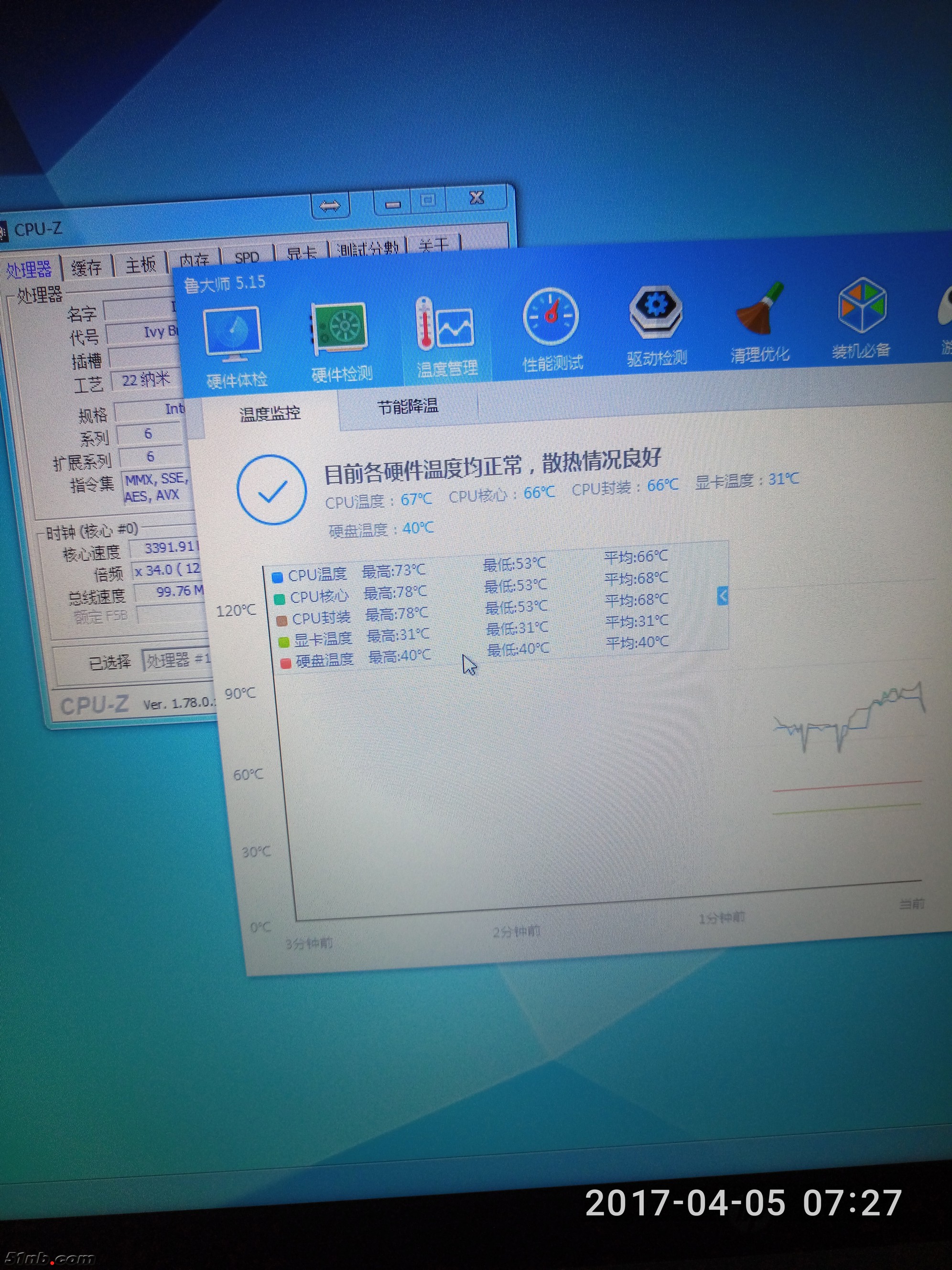Screen dimensions: 952x1270
Task: Click CPU温度 67℃ reading
Action: click(378, 501)
